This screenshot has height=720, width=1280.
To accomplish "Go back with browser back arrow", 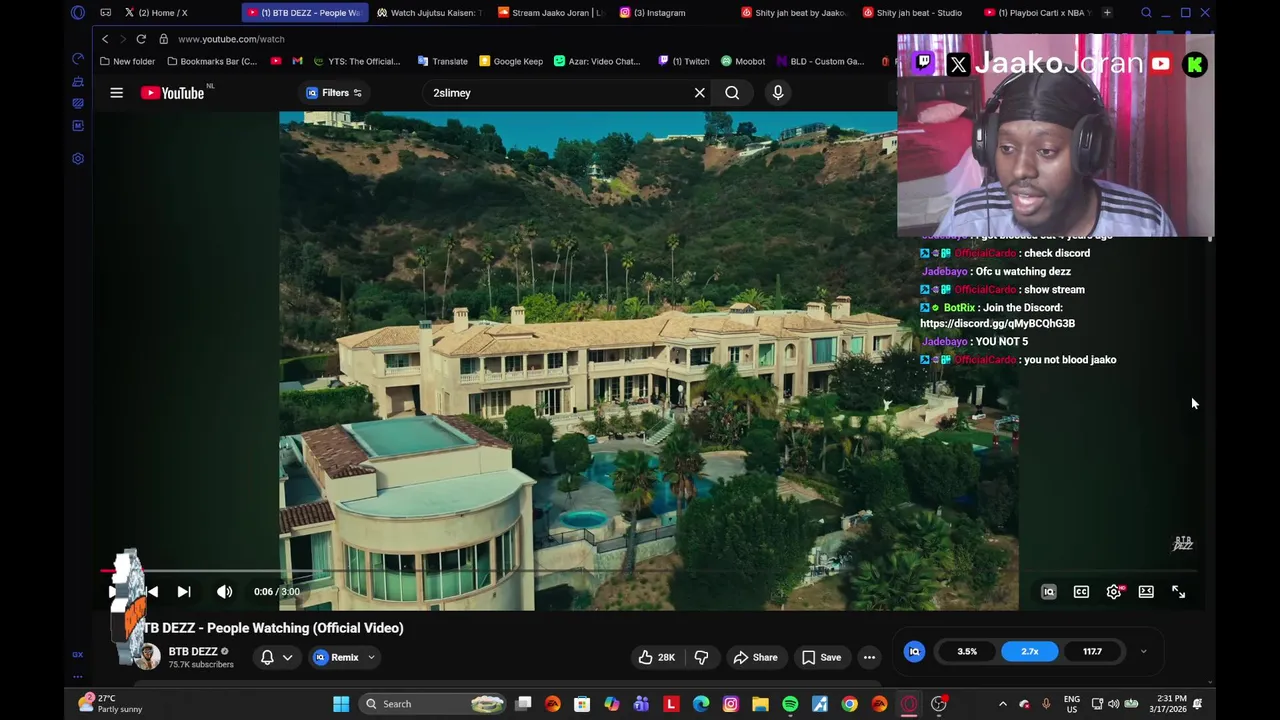I will pos(105,39).
